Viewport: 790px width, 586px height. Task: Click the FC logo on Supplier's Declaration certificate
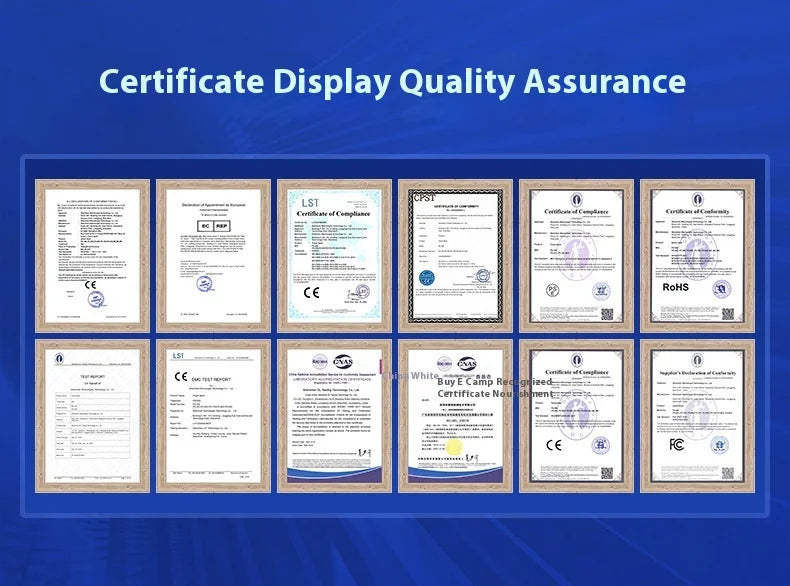(676, 444)
